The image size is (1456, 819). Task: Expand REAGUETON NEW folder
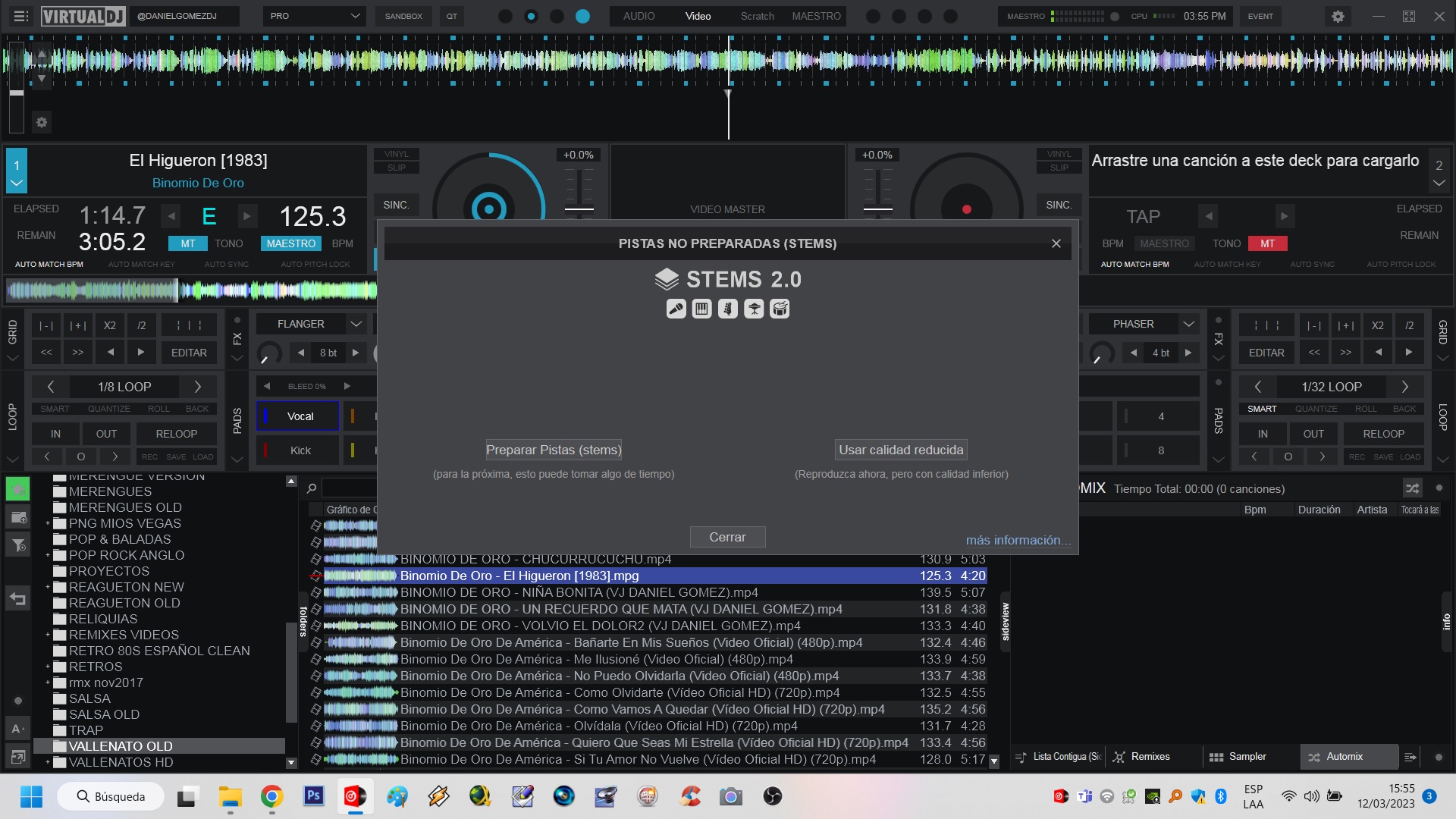click(x=47, y=587)
